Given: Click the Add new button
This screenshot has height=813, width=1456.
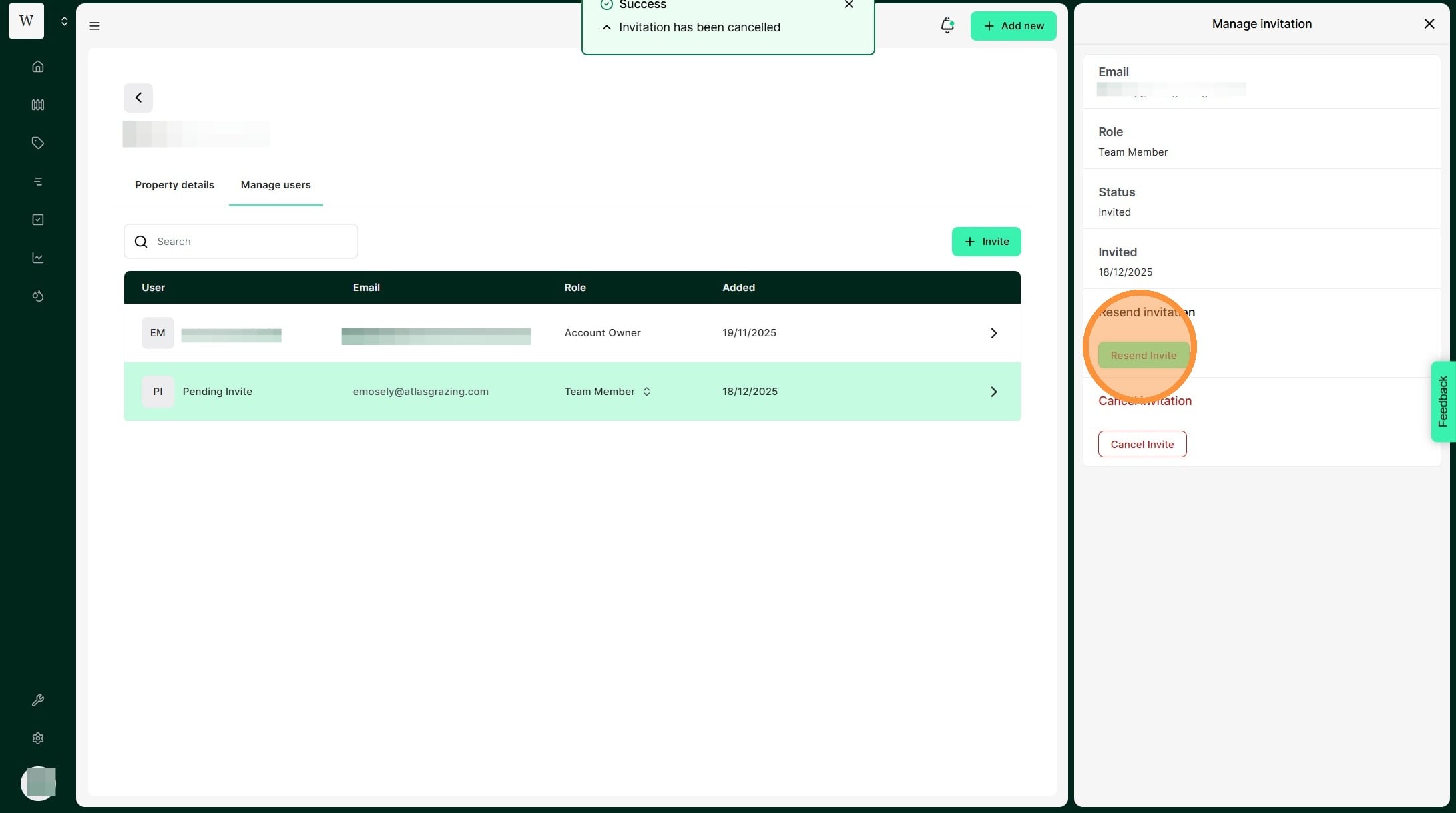Looking at the screenshot, I should click(x=1013, y=26).
